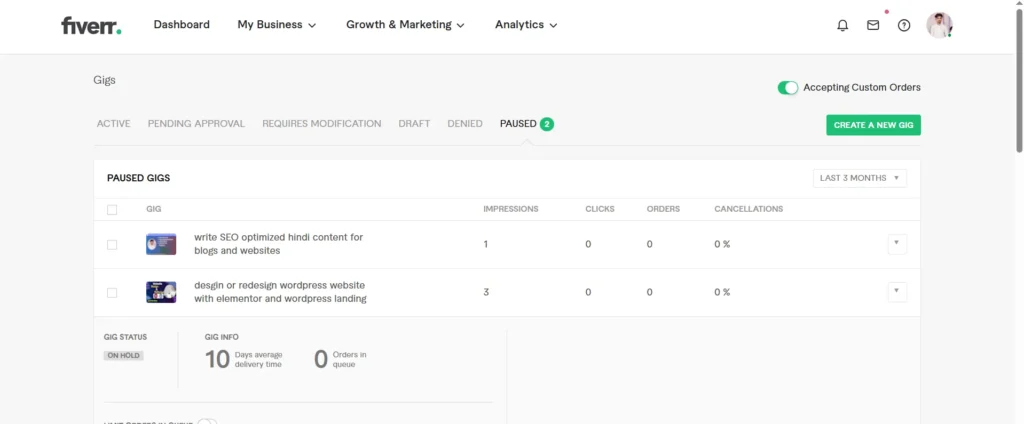Open the messages envelope icon

[872, 25]
